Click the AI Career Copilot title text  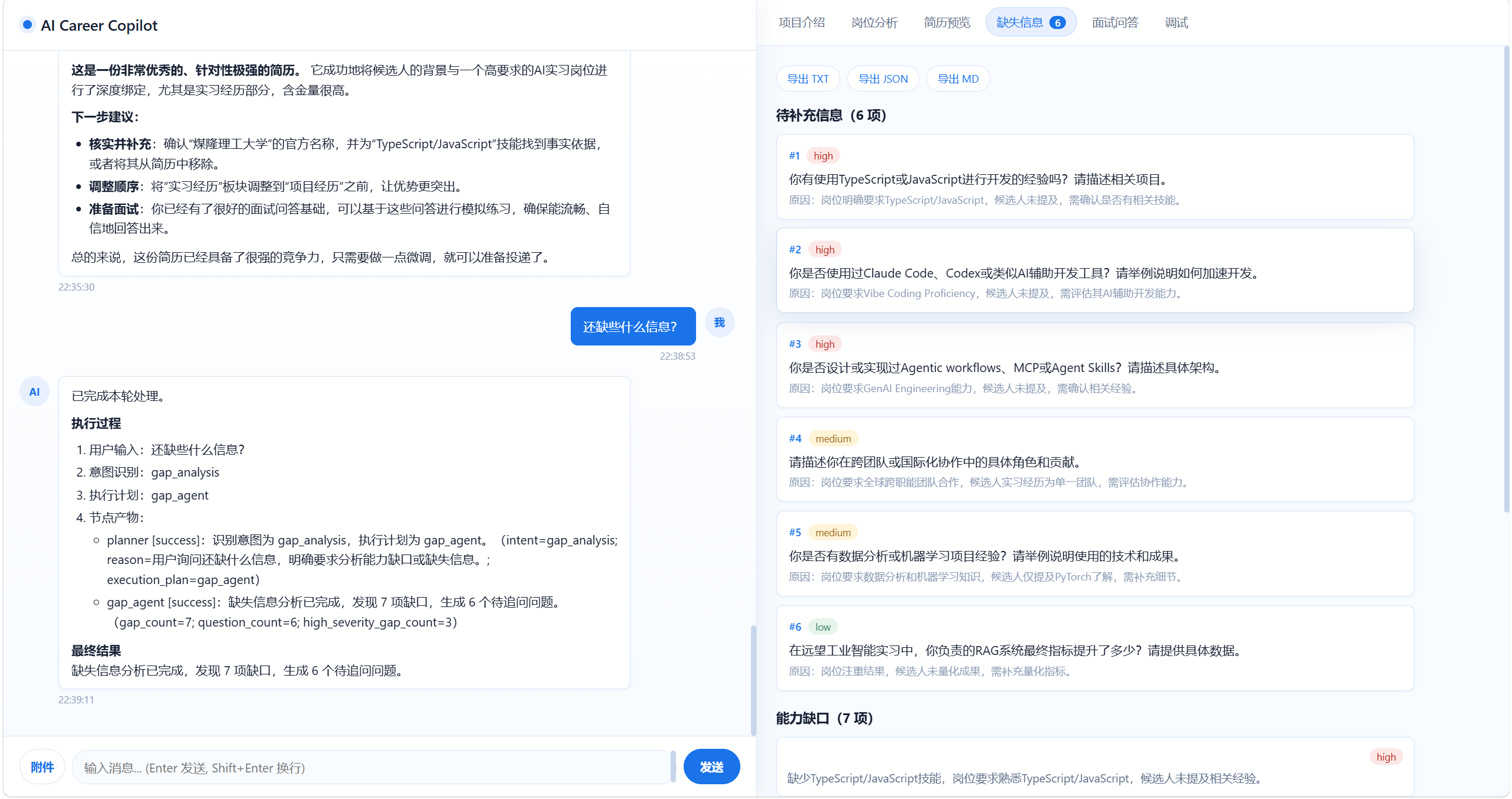pos(99,25)
